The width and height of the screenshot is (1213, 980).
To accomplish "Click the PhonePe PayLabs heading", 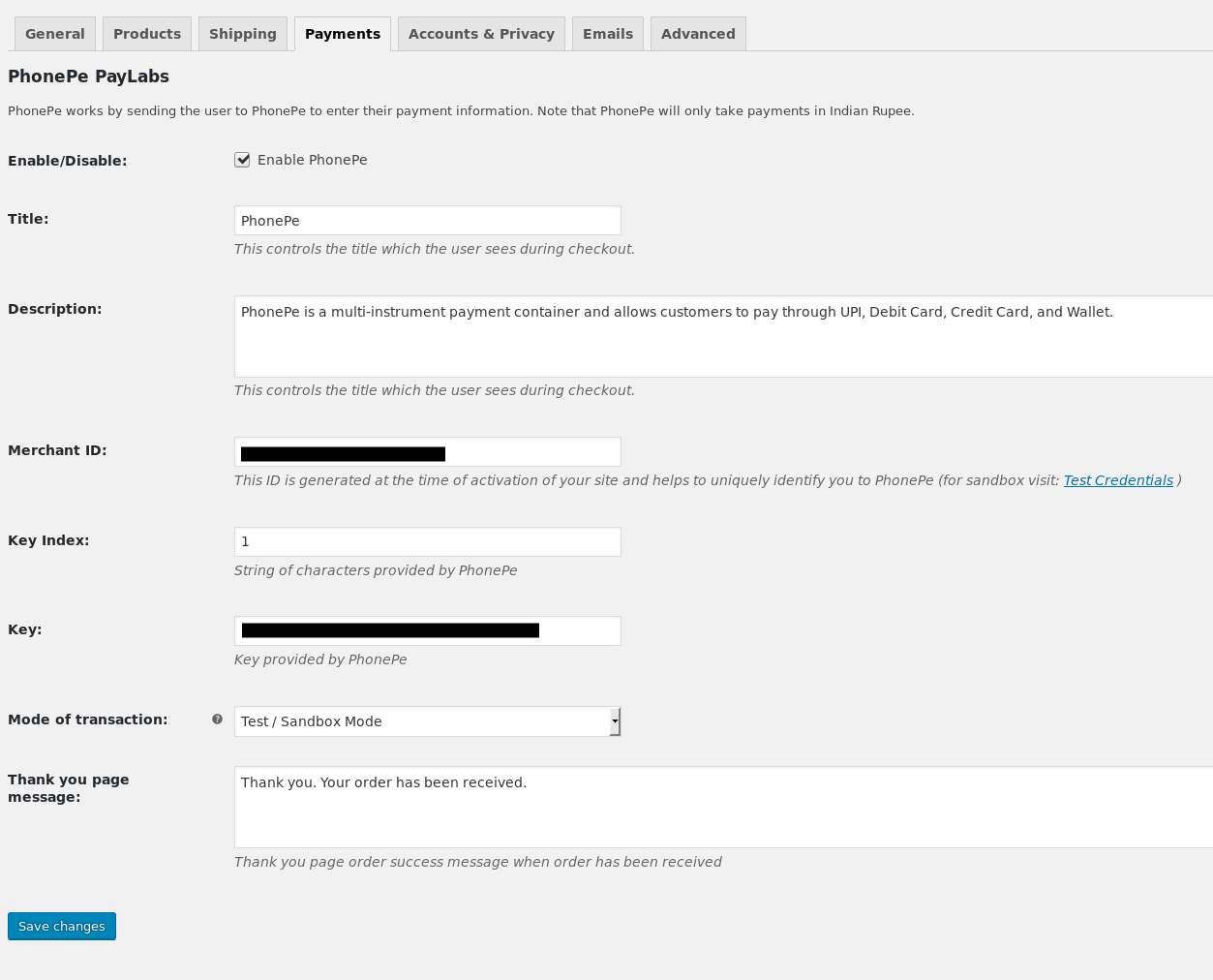I will 88,77.
